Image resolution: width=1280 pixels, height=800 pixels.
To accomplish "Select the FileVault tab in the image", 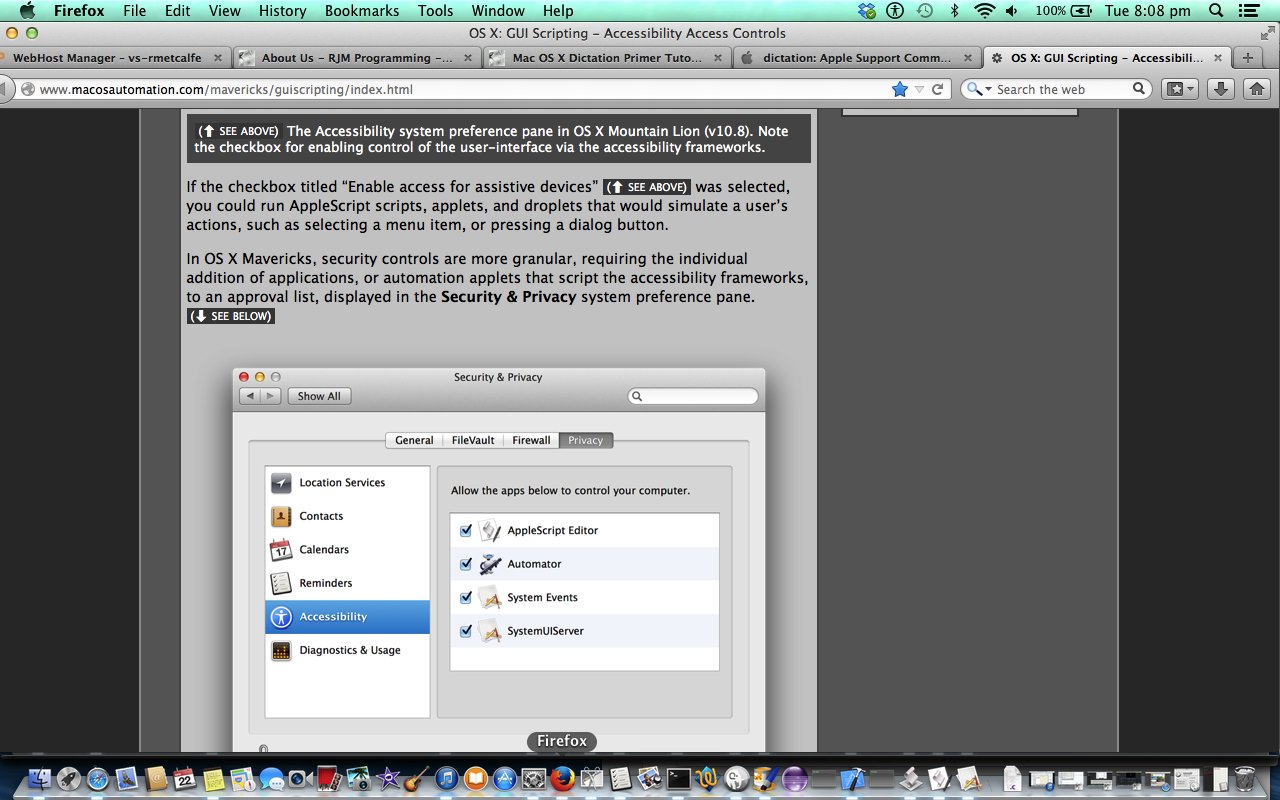I will click(x=473, y=440).
